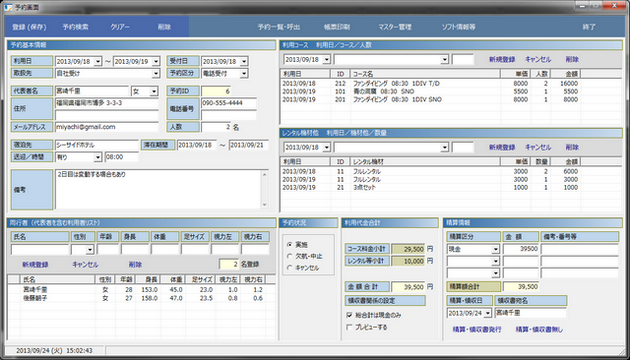This screenshot has width=630, height=360.
Task: Open 帳票印刷 menu item
Action: click(337, 27)
